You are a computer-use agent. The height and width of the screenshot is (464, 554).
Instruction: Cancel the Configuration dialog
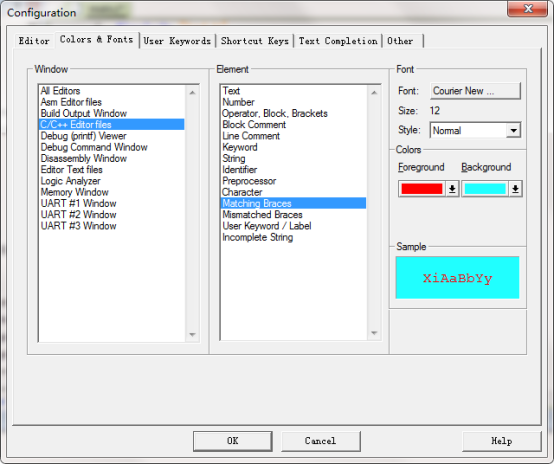pyautogui.click(x=320, y=441)
